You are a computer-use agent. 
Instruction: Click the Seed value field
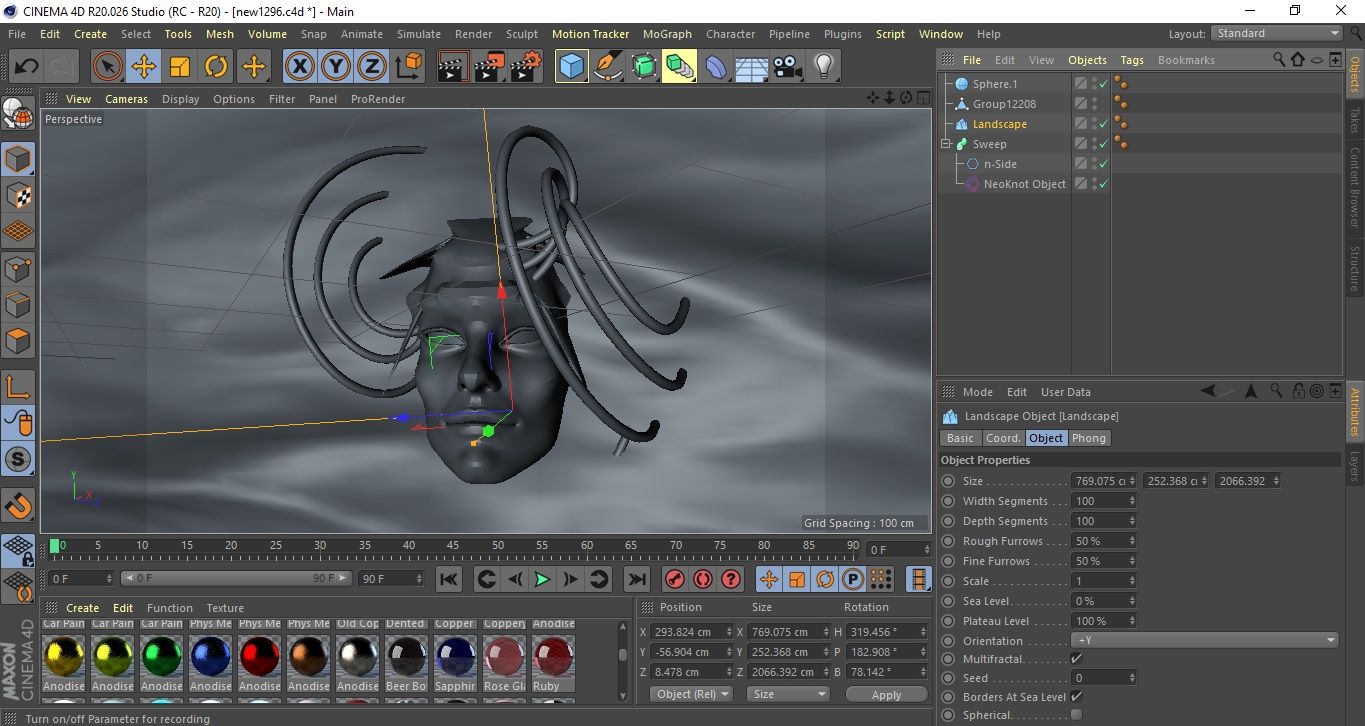1104,678
